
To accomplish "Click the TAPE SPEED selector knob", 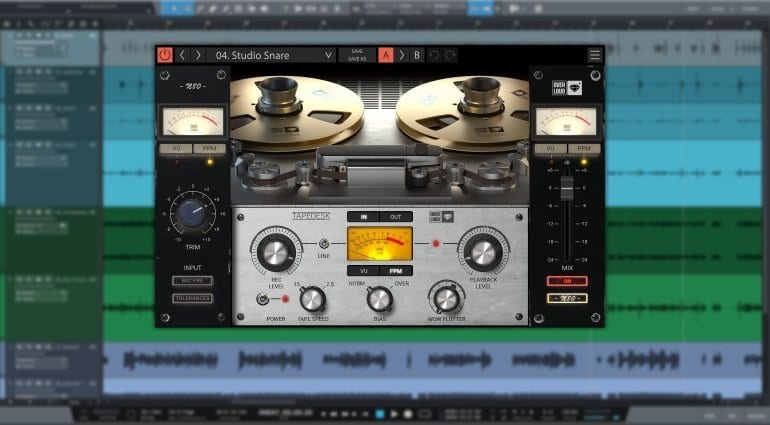I will pos(312,299).
